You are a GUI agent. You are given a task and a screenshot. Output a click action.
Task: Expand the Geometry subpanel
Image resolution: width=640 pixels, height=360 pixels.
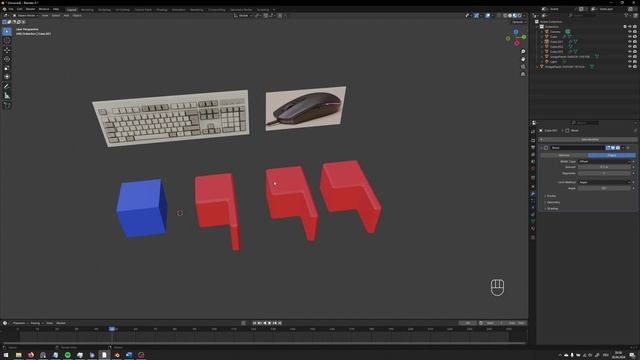(553, 202)
